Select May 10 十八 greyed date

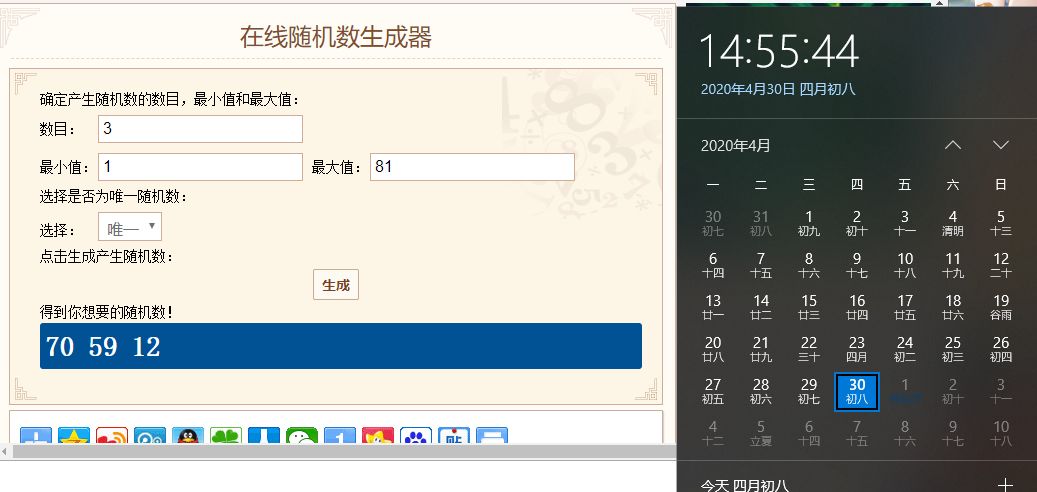tap(1001, 434)
